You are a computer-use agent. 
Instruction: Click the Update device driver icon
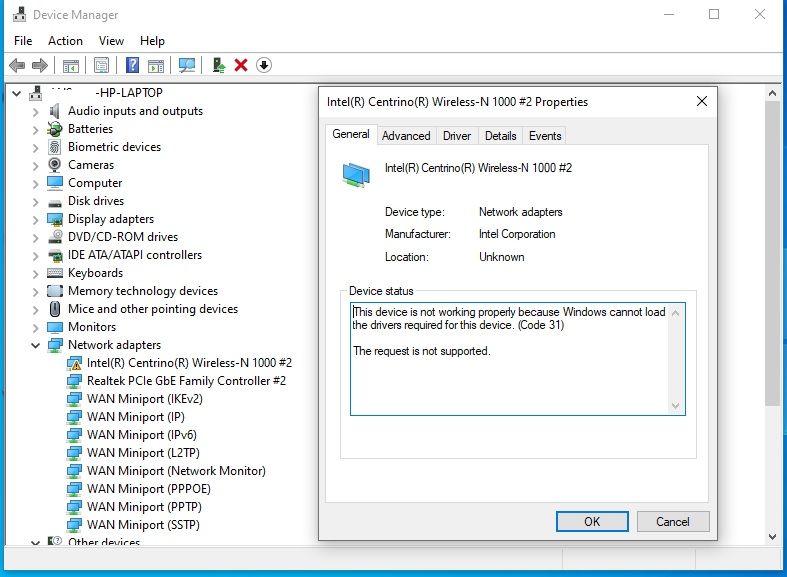pos(219,65)
